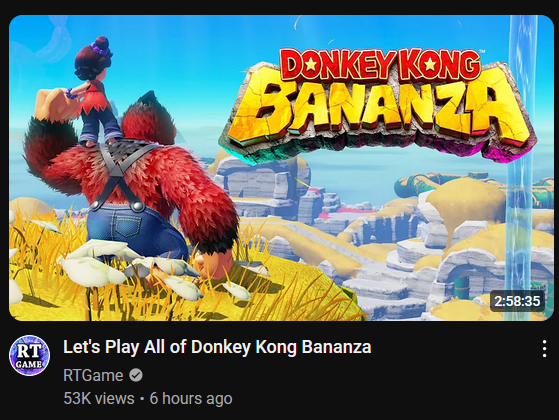Open the three-dot more options menu
This screenshot has width=559, height=420.
pyautogui.click(x=544, y=349)
